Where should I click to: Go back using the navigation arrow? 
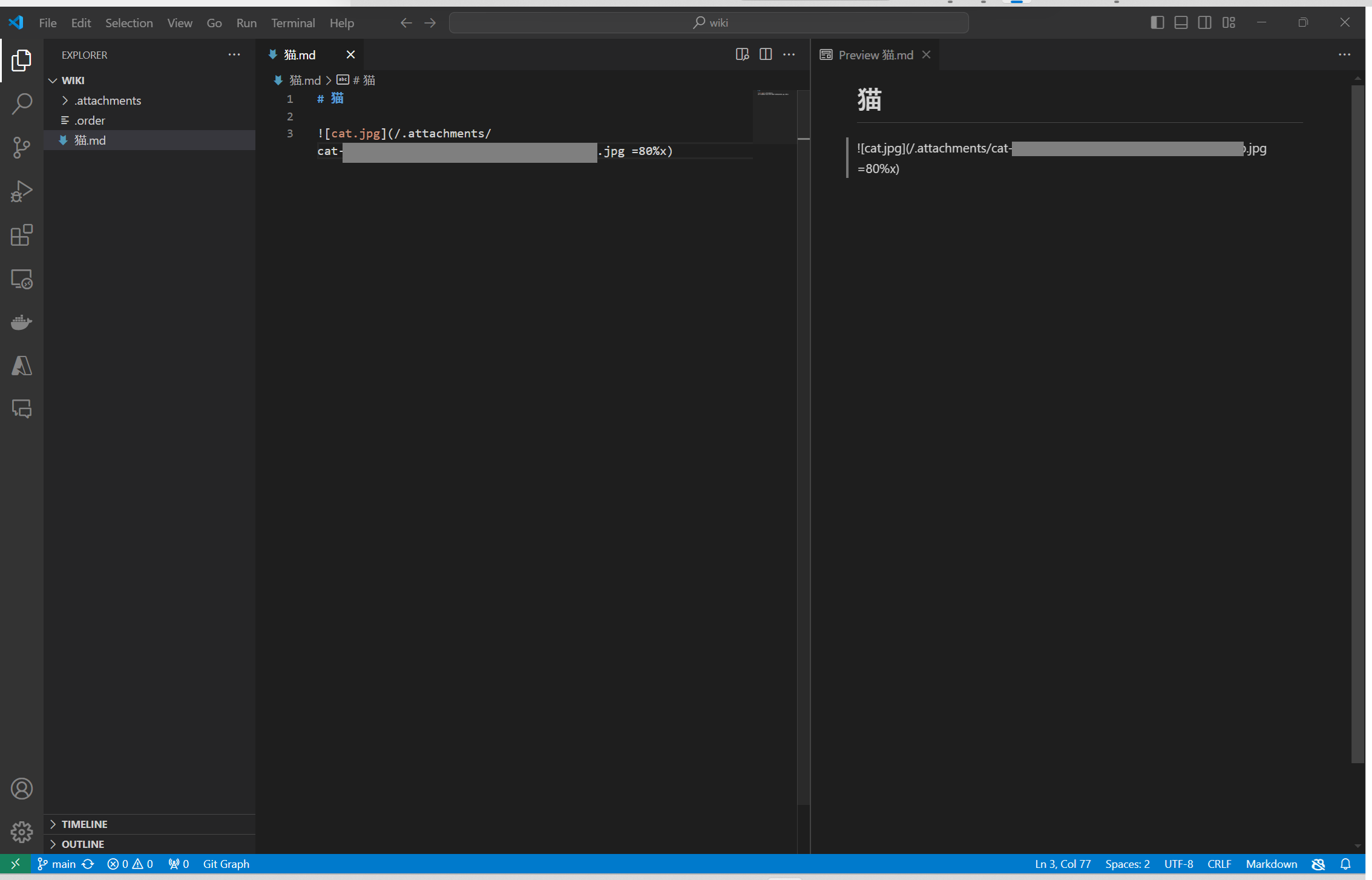click(406, 22)
